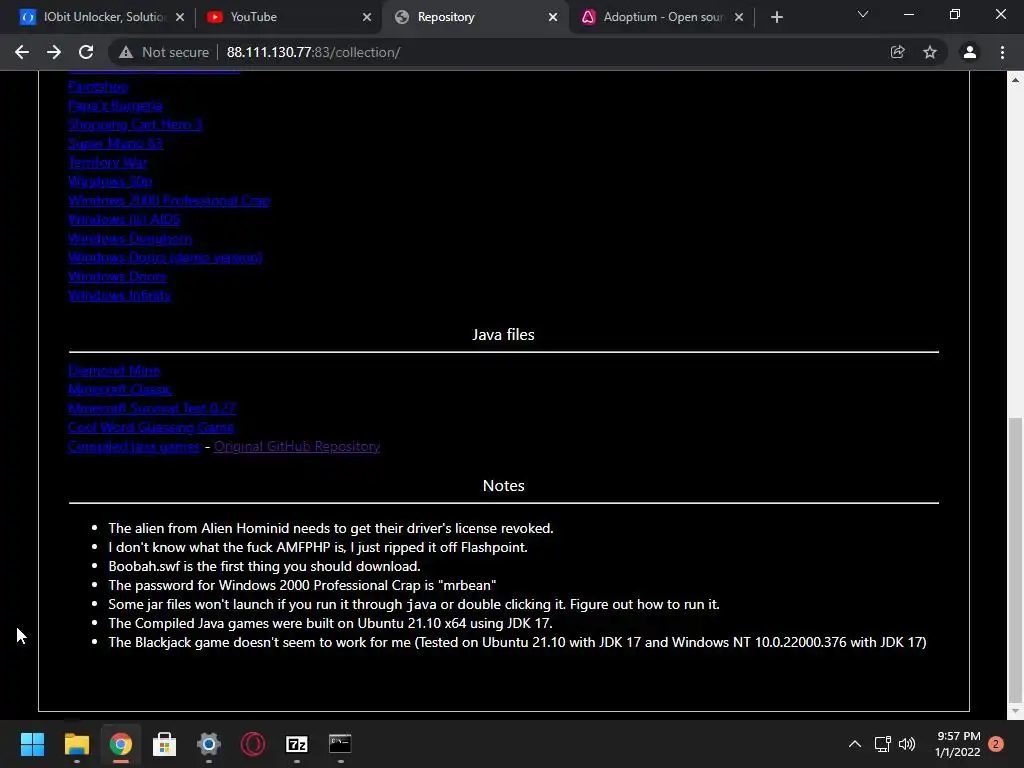Close the Repository tab
The width and height of the screenshot is (1024, 768).
(x=553, y=17)
